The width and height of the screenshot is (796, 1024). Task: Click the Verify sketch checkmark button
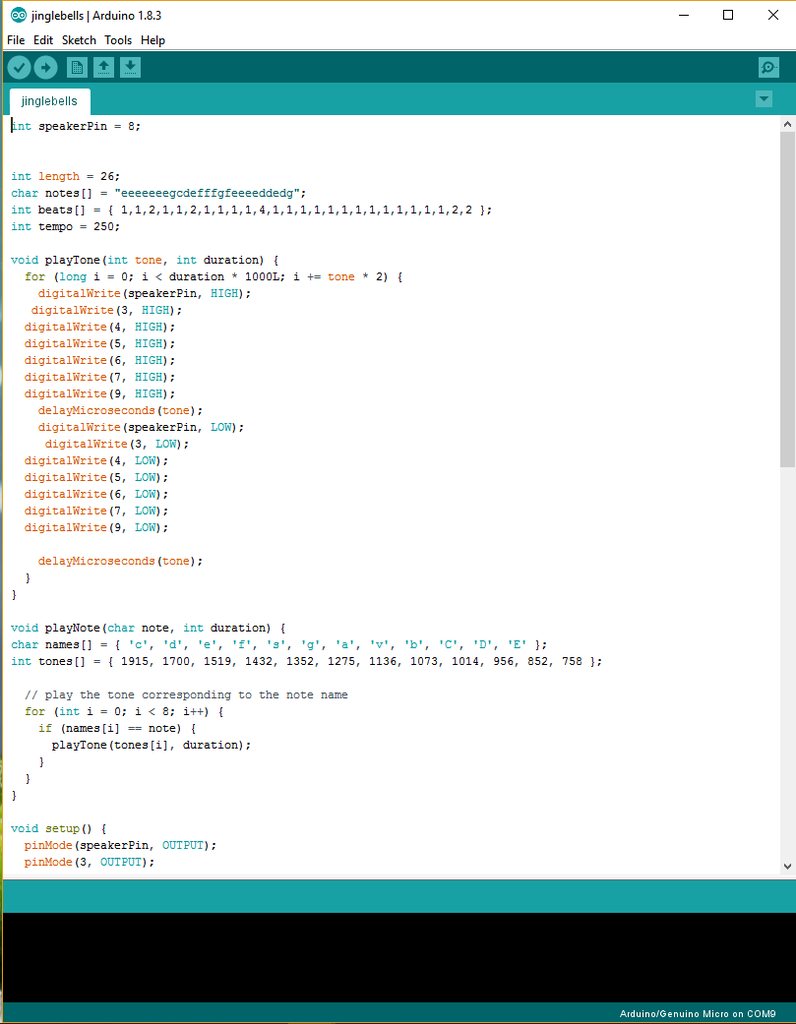point(20,67)
